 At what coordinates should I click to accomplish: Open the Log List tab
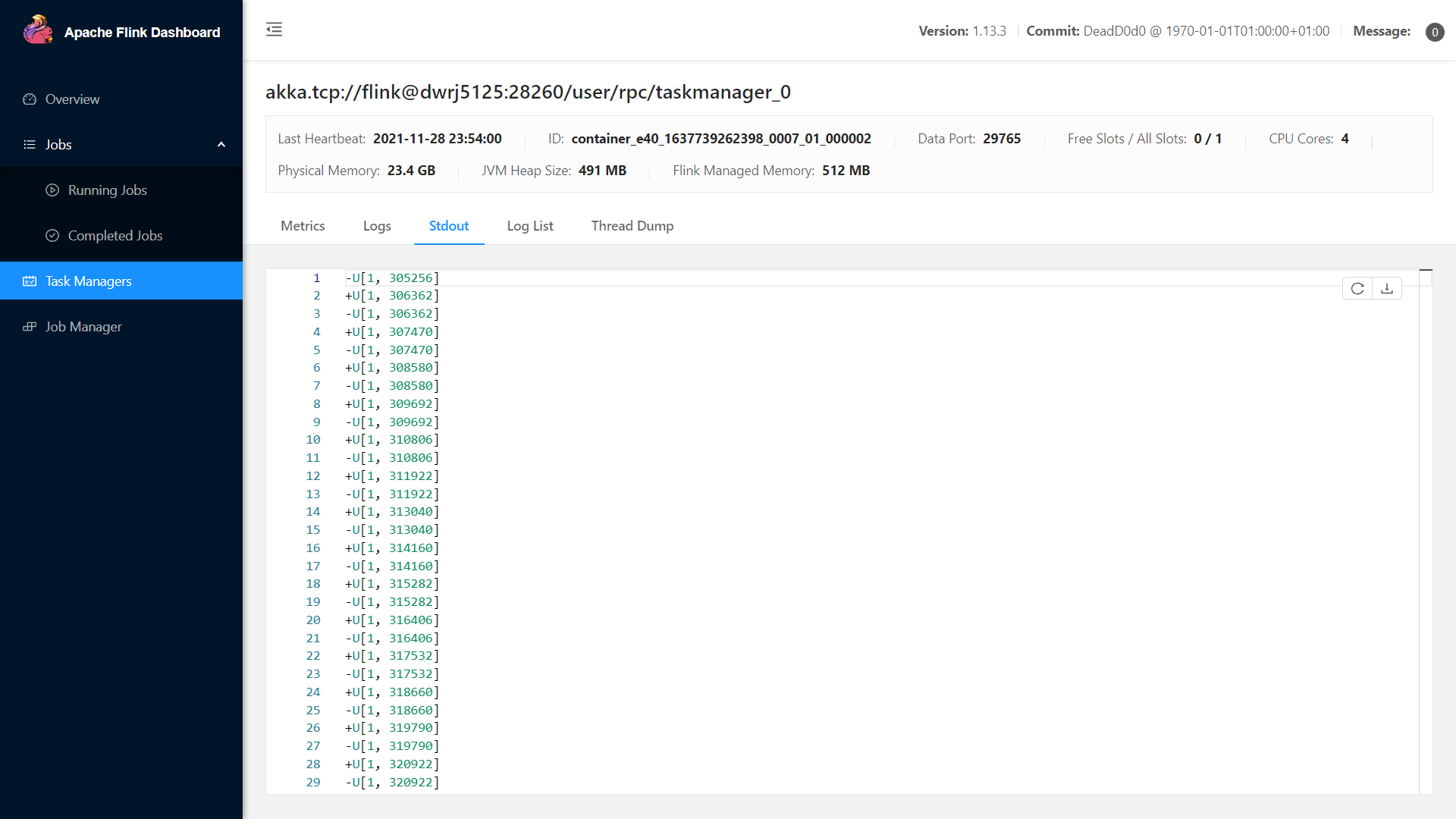[x=530, y=226]
